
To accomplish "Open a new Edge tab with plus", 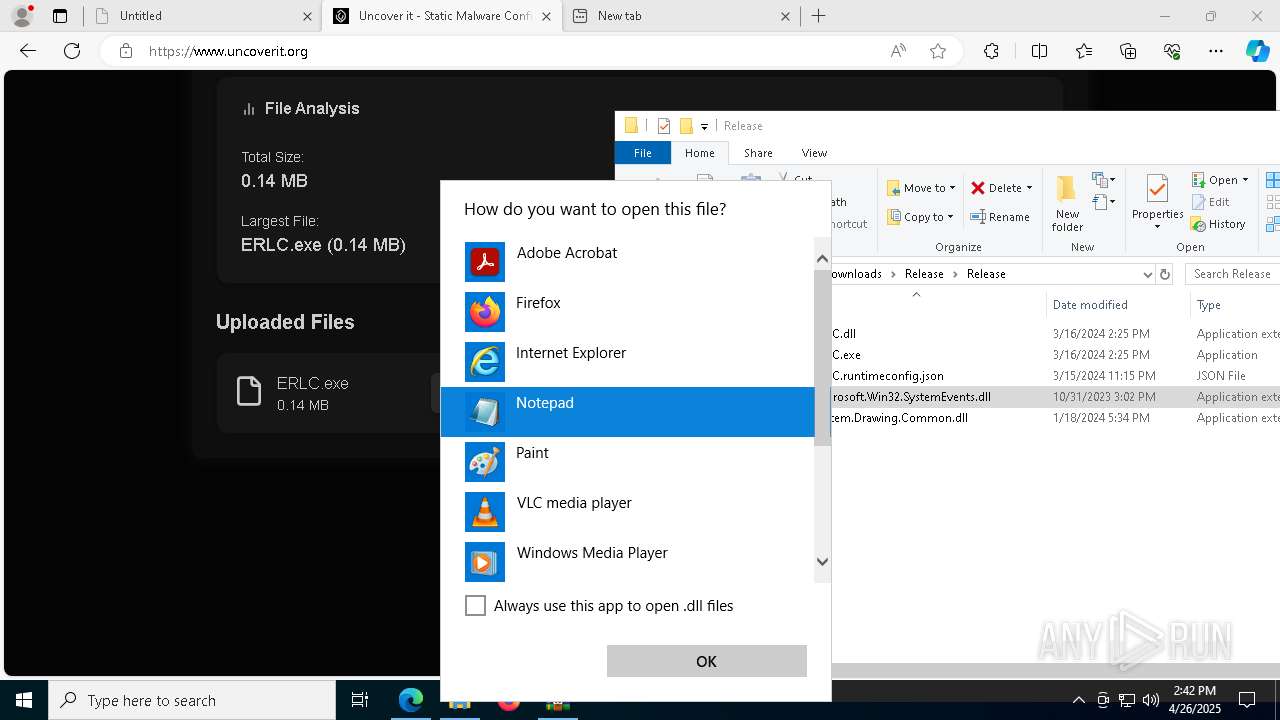I will pos(818,16).
